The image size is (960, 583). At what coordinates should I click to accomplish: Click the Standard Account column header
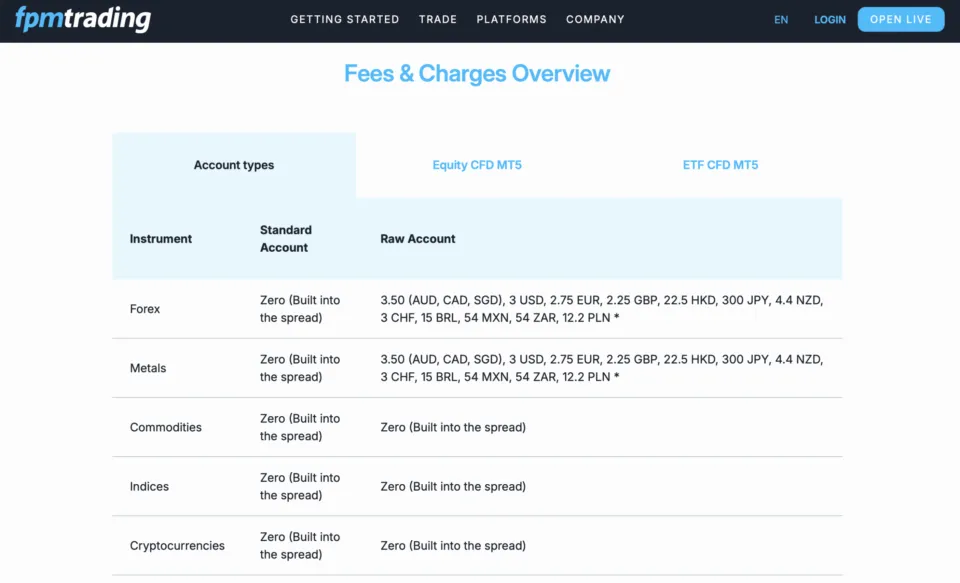coord(285,239)
